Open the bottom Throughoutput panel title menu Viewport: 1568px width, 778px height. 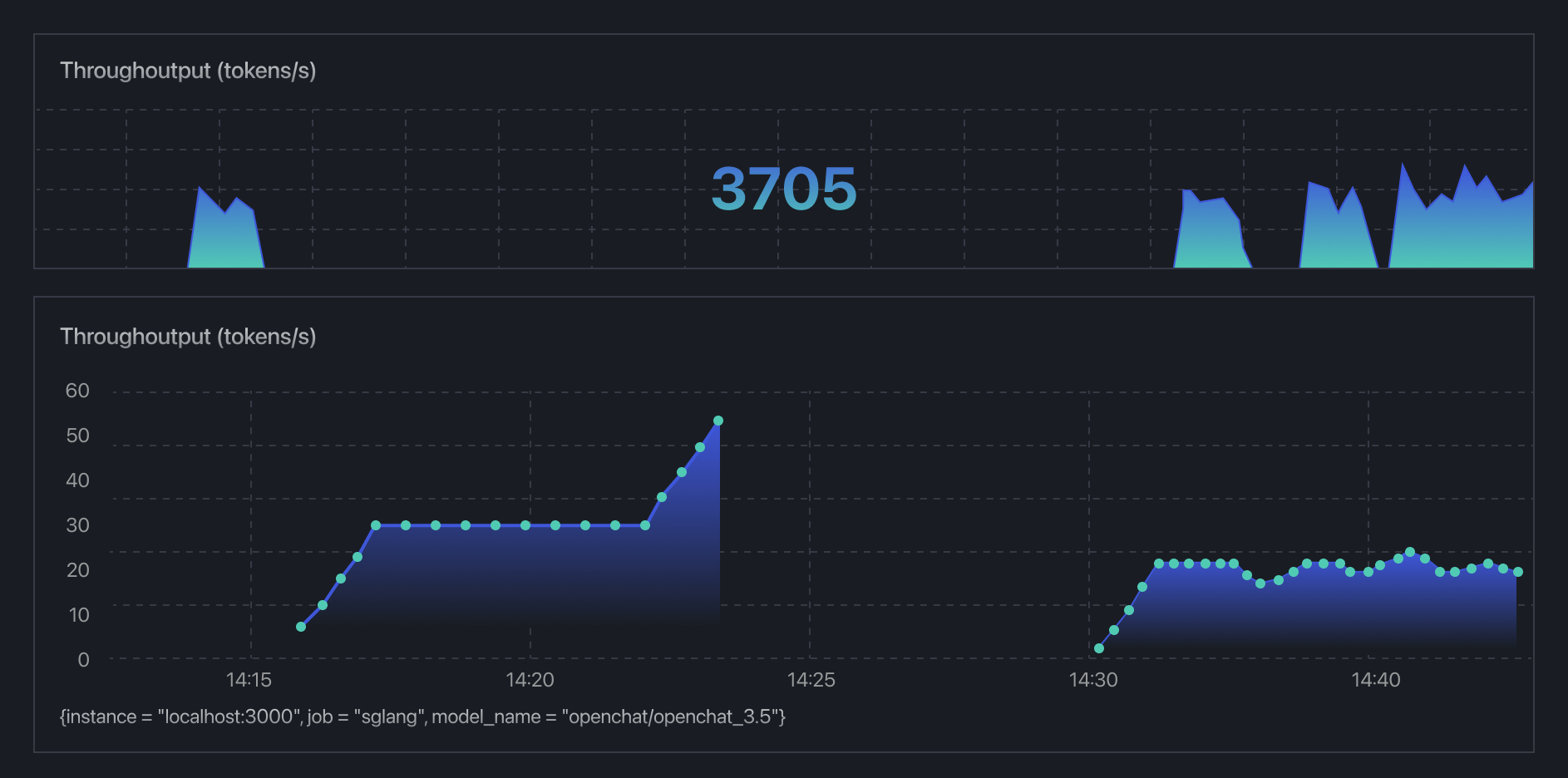coord(188,337)
